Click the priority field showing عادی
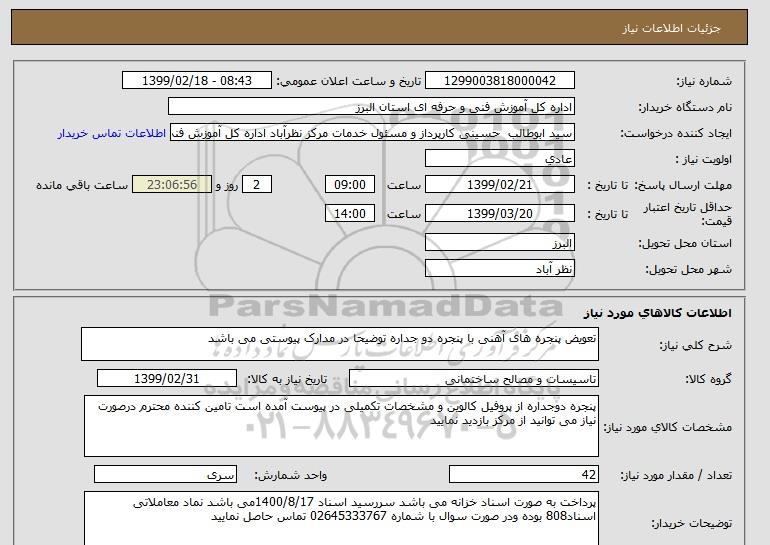 tap(499, 159)
